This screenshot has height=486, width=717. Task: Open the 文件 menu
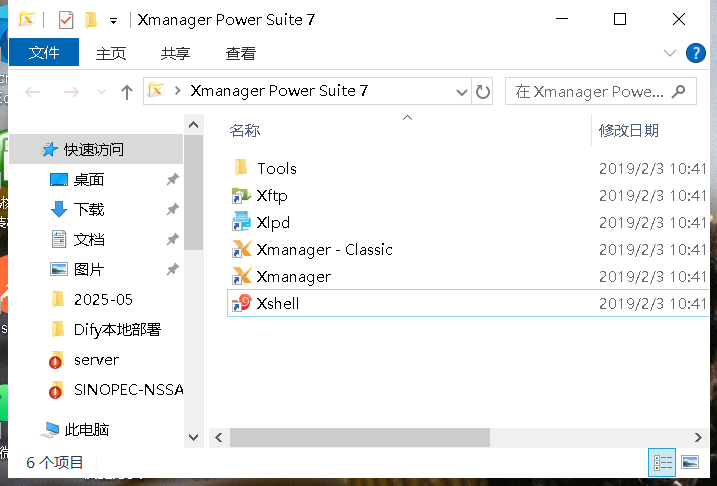click(x=44, y=54)
